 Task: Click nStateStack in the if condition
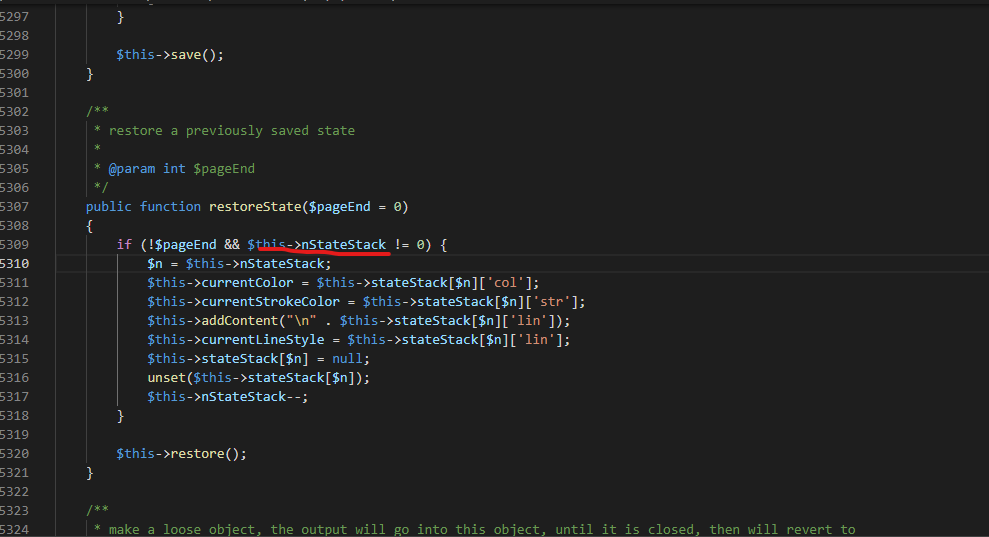pos(344,245)
